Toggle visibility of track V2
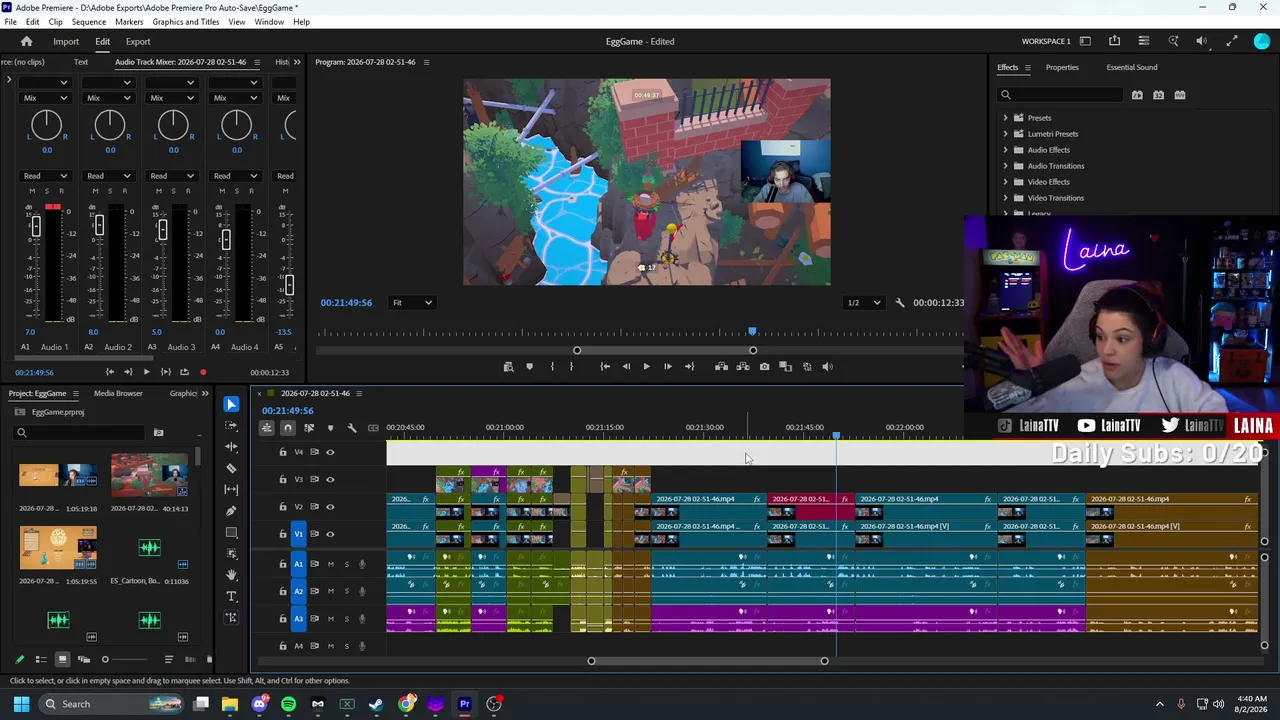This screenshot has height=720, width=1280. pyautogui.click(x=331, y=507)
